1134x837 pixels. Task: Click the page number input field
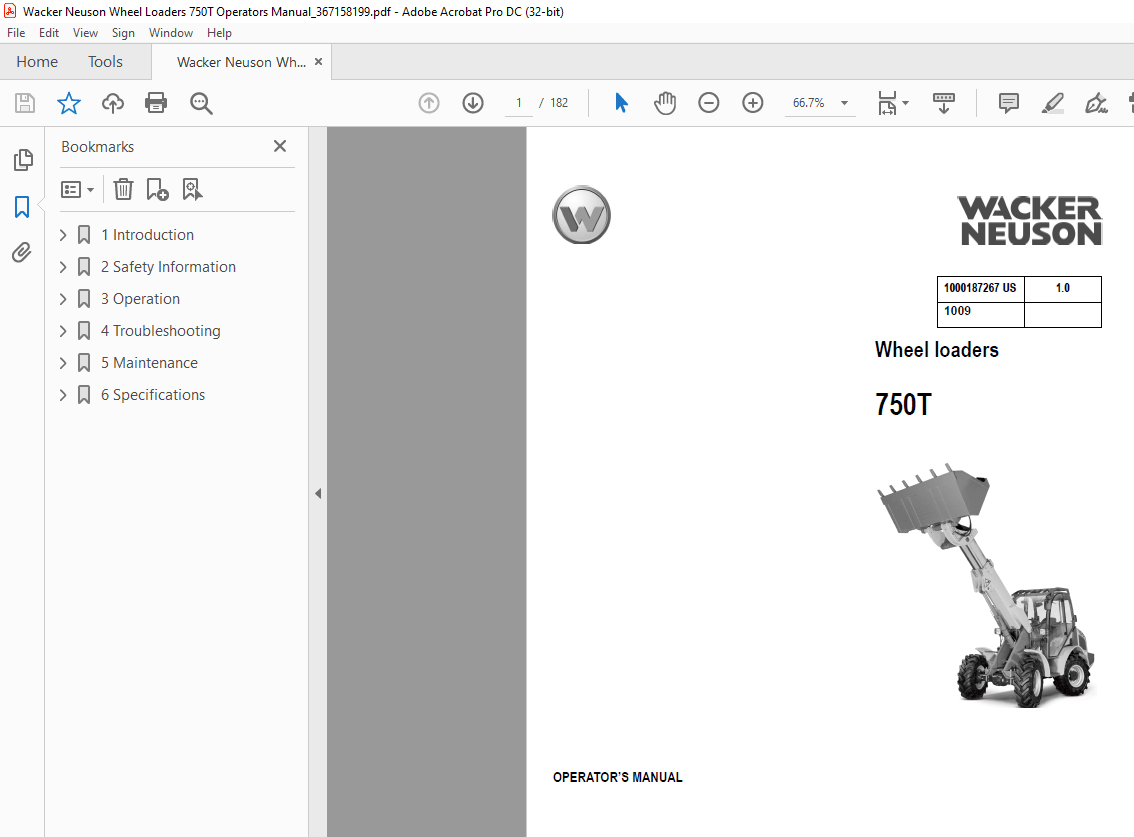coord(518,102)
